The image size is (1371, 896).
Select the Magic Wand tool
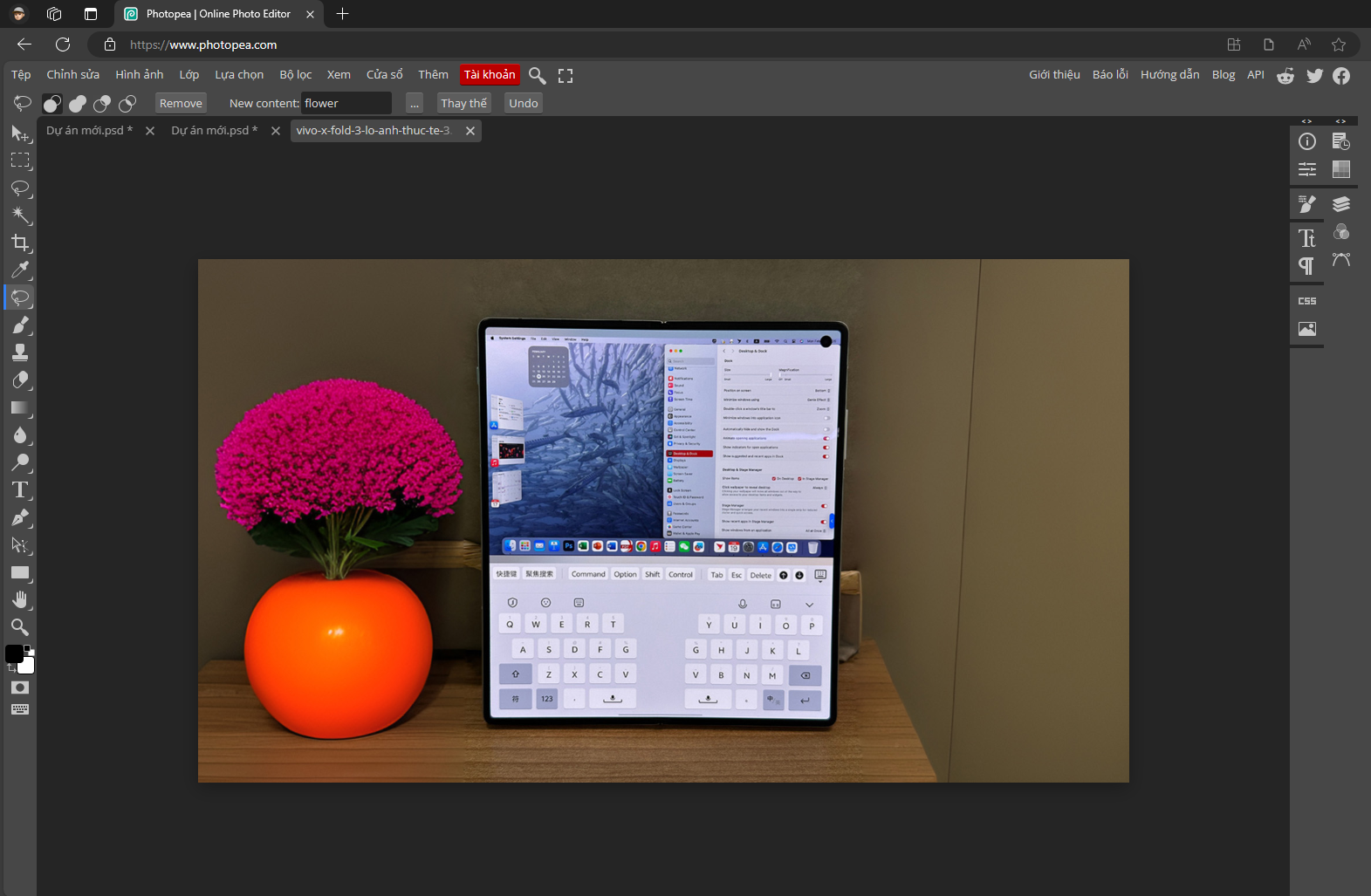(x=20, y=215)
